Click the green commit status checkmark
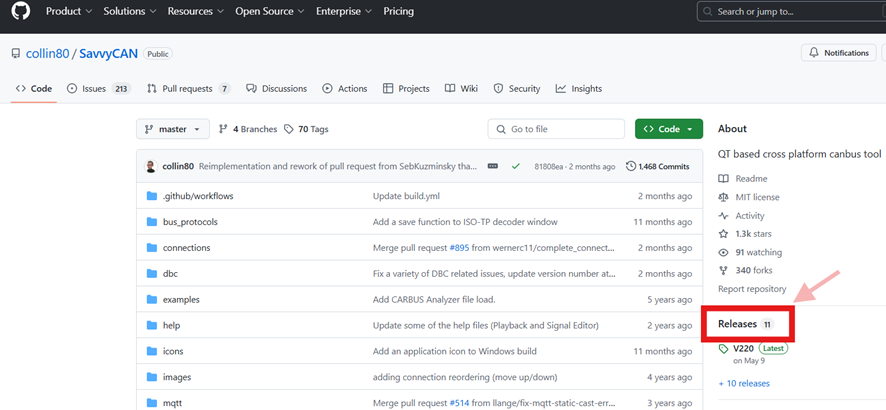This screenshot has width=886, height=410. point(515,166)
